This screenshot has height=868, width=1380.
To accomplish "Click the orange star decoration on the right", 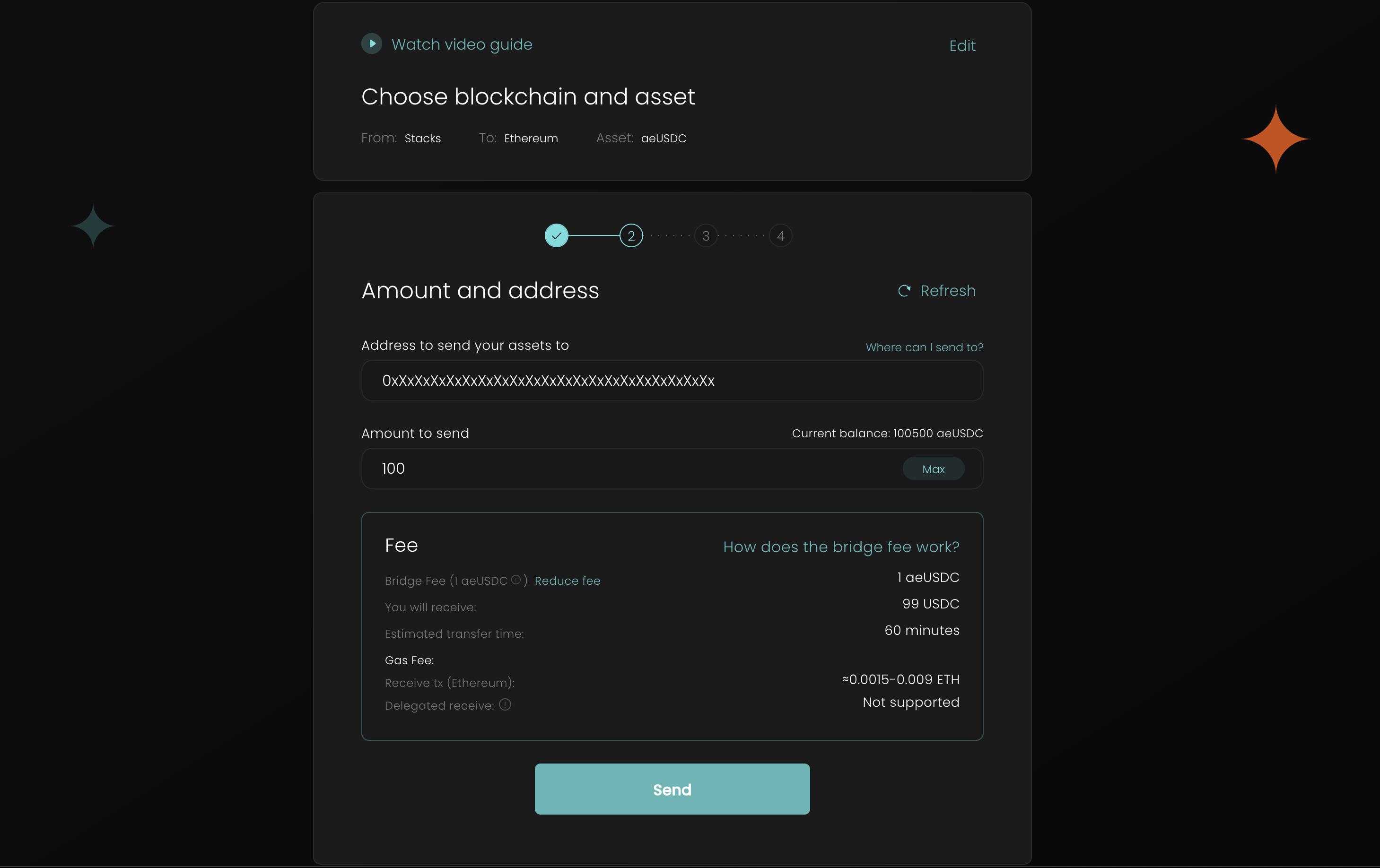I will click(1275, 139).
